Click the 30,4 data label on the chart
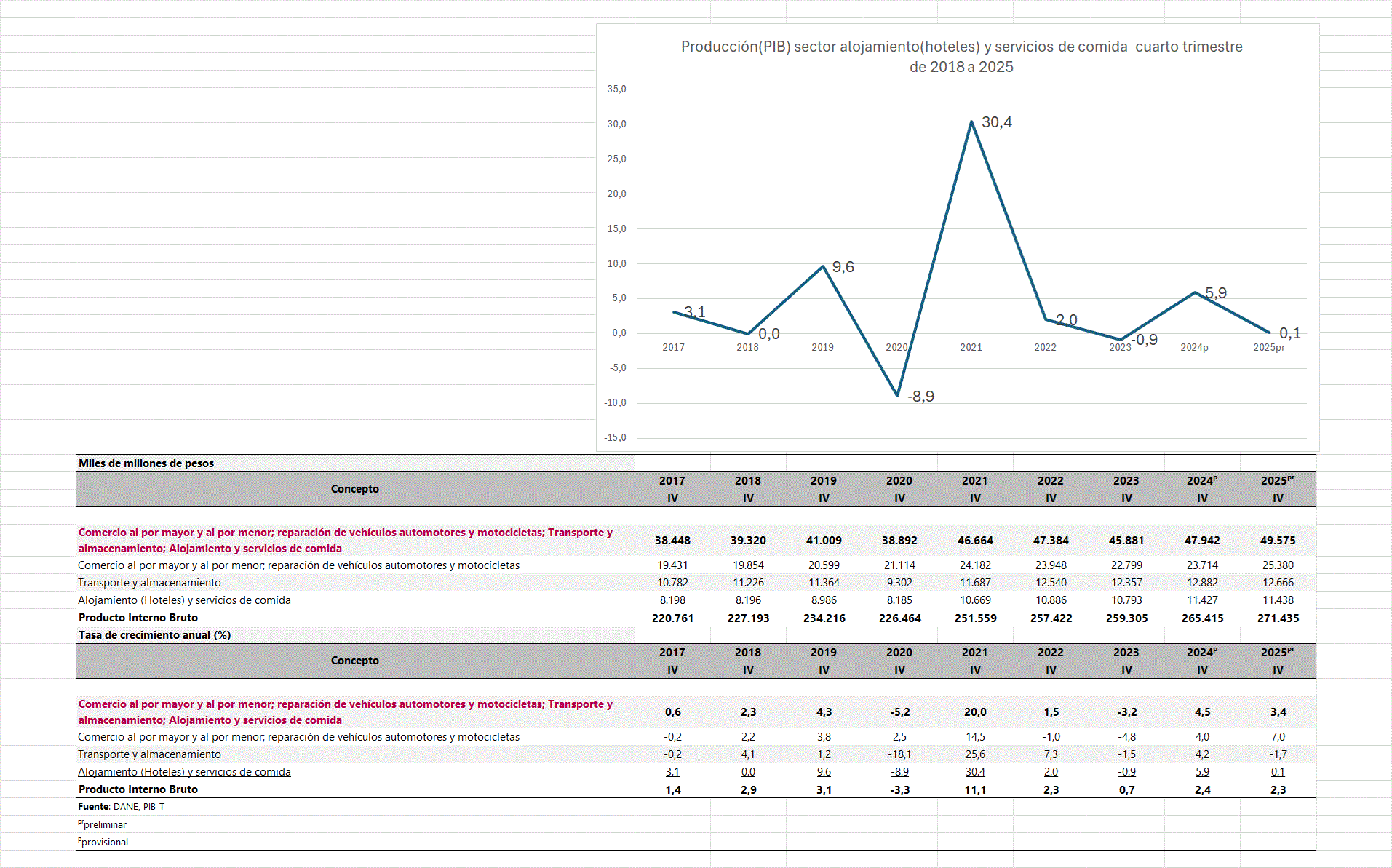The width and height of the screenshot is (1392, 868). (x=996, y=122)
